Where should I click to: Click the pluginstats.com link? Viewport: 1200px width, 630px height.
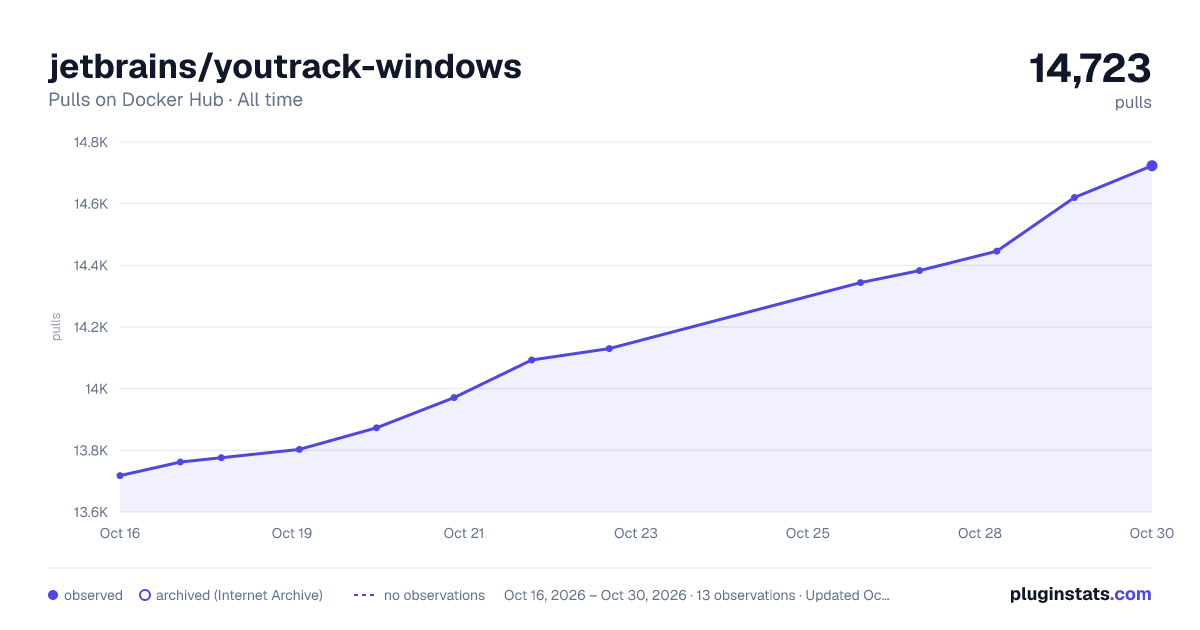(x=1080, y=594)
